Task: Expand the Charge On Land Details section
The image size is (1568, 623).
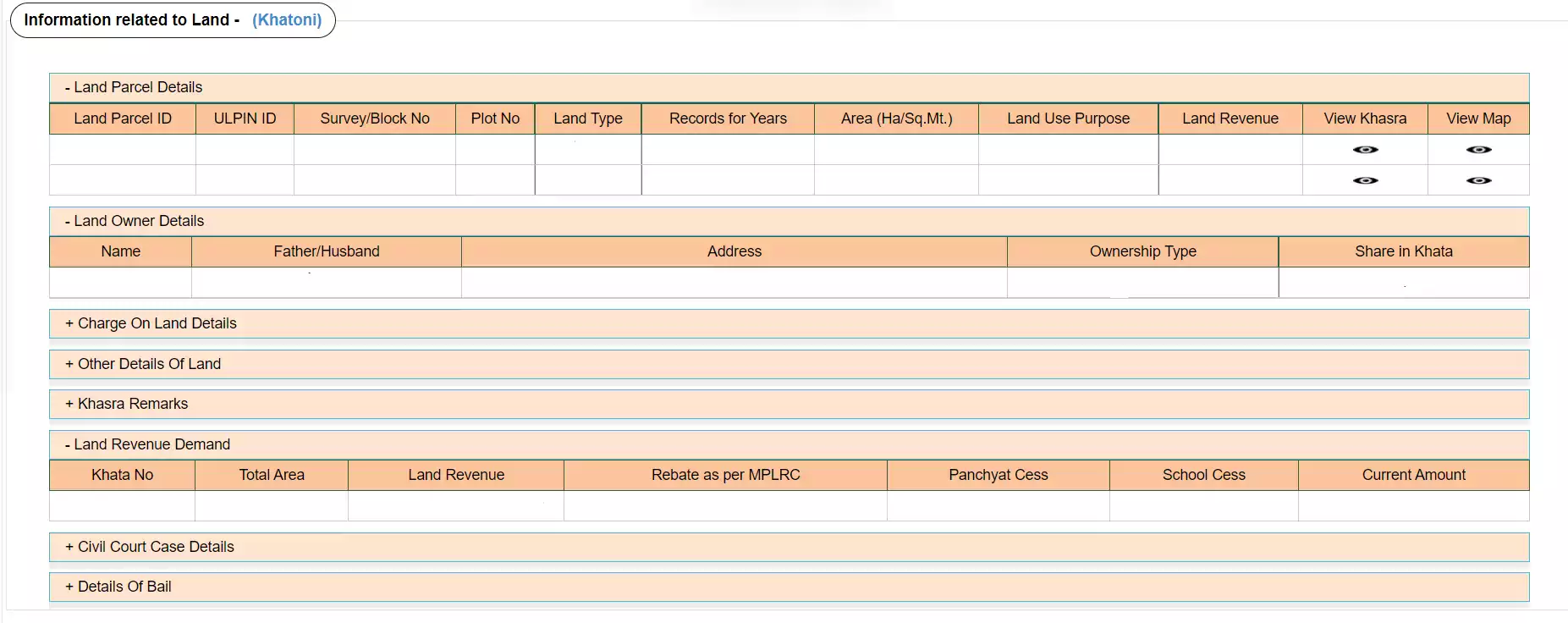Action: coord(789,323)
